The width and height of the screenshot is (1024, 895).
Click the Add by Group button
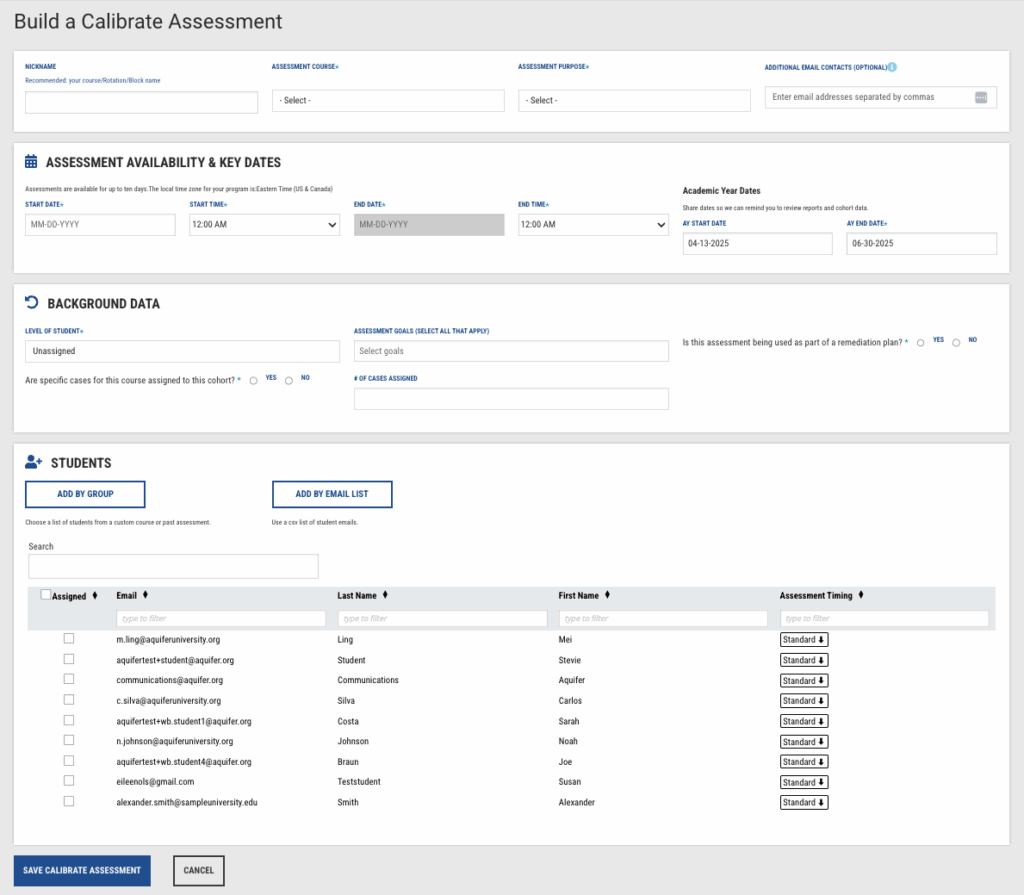coord(85,494)
